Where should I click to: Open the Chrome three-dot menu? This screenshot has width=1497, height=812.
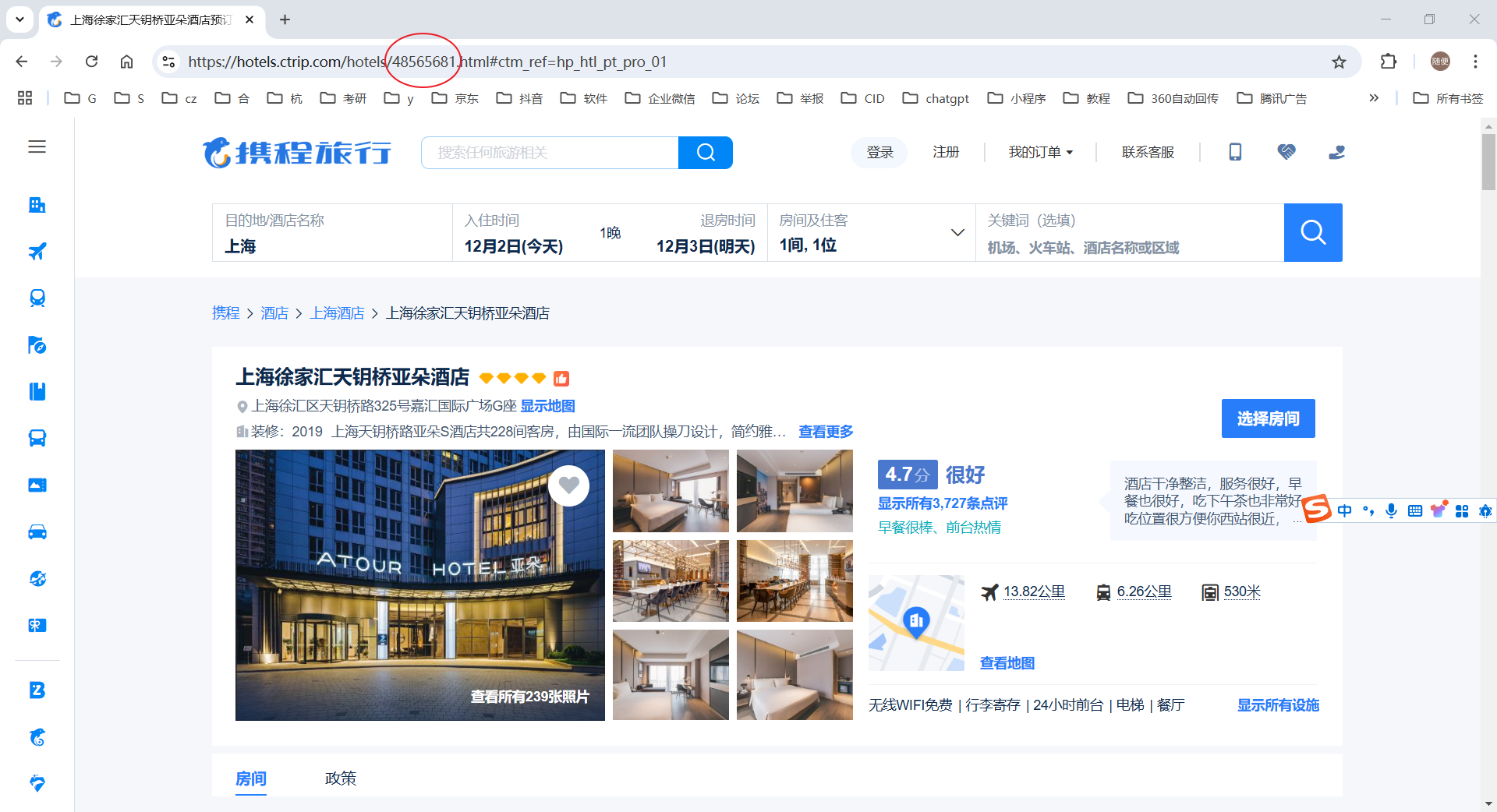click(x=1475, y=62)
